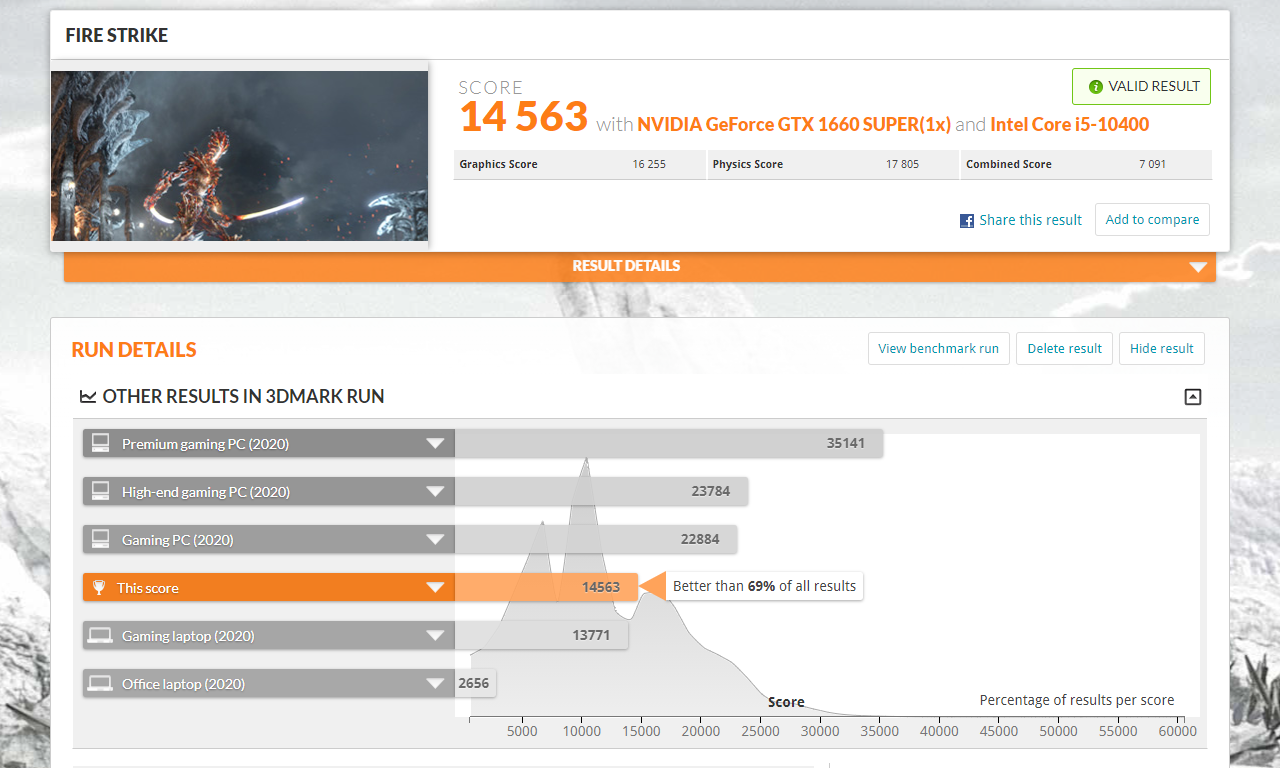Click the High-end gaming PC desktop icon

point(100,491)
